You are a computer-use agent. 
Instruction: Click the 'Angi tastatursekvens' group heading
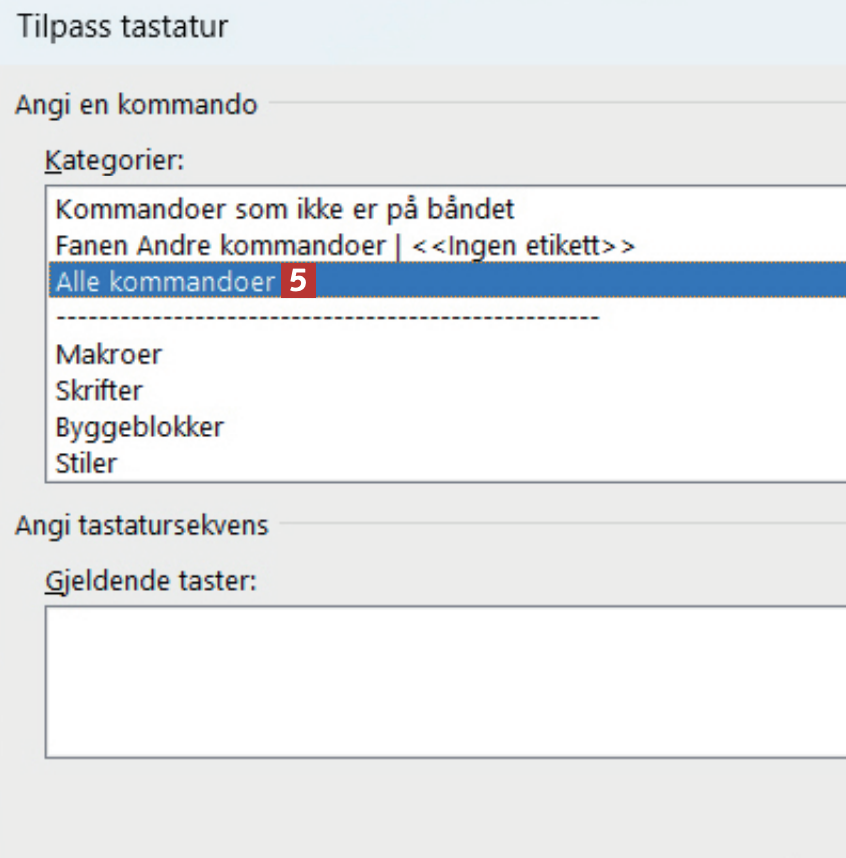coord(142,526)
